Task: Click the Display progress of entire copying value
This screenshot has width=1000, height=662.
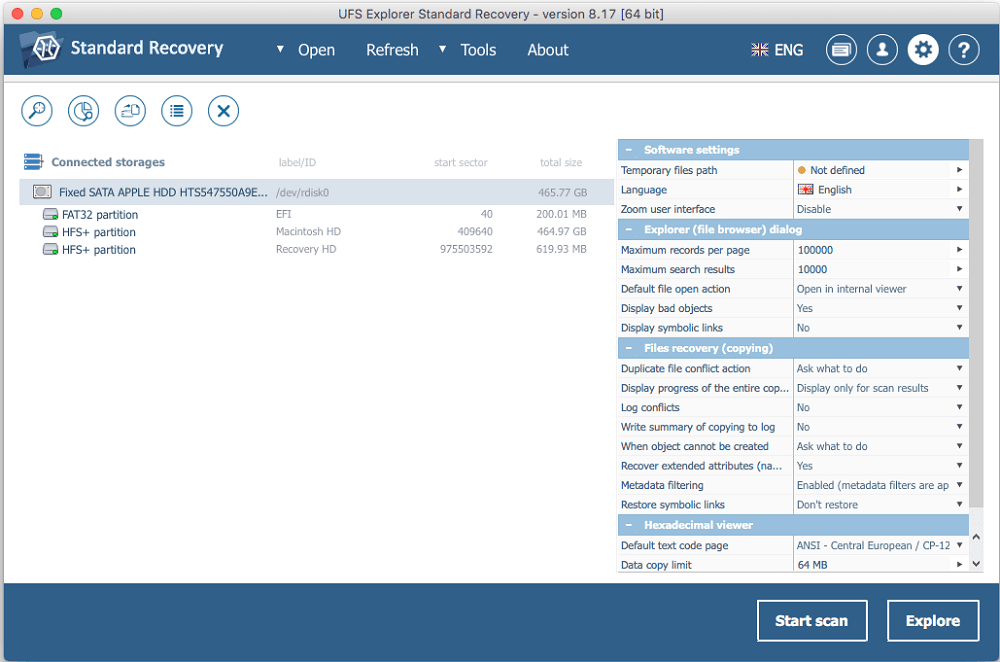Action: coord(863,388)
